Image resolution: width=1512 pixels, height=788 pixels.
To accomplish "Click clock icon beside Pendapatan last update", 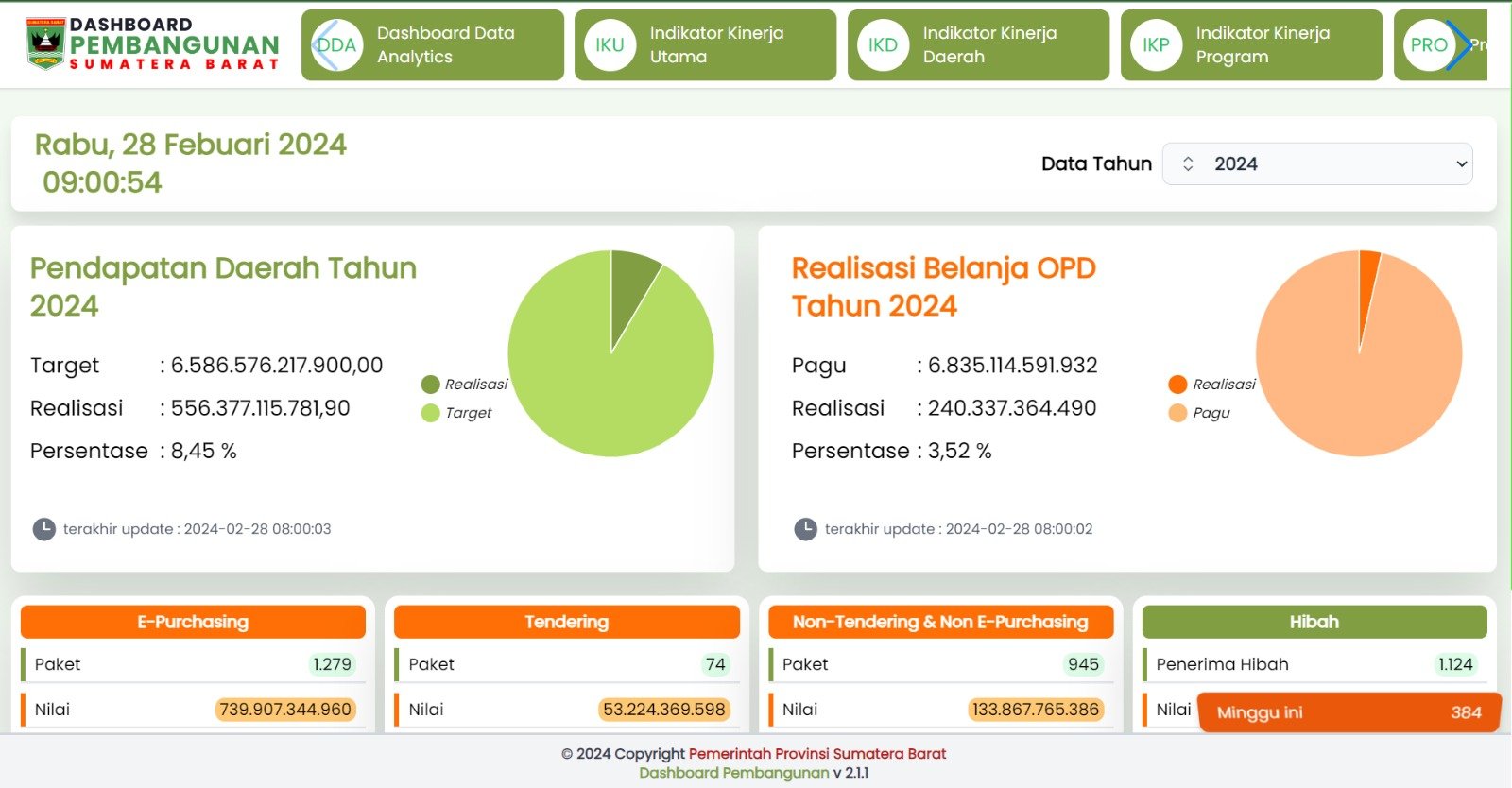I will 43,529.
